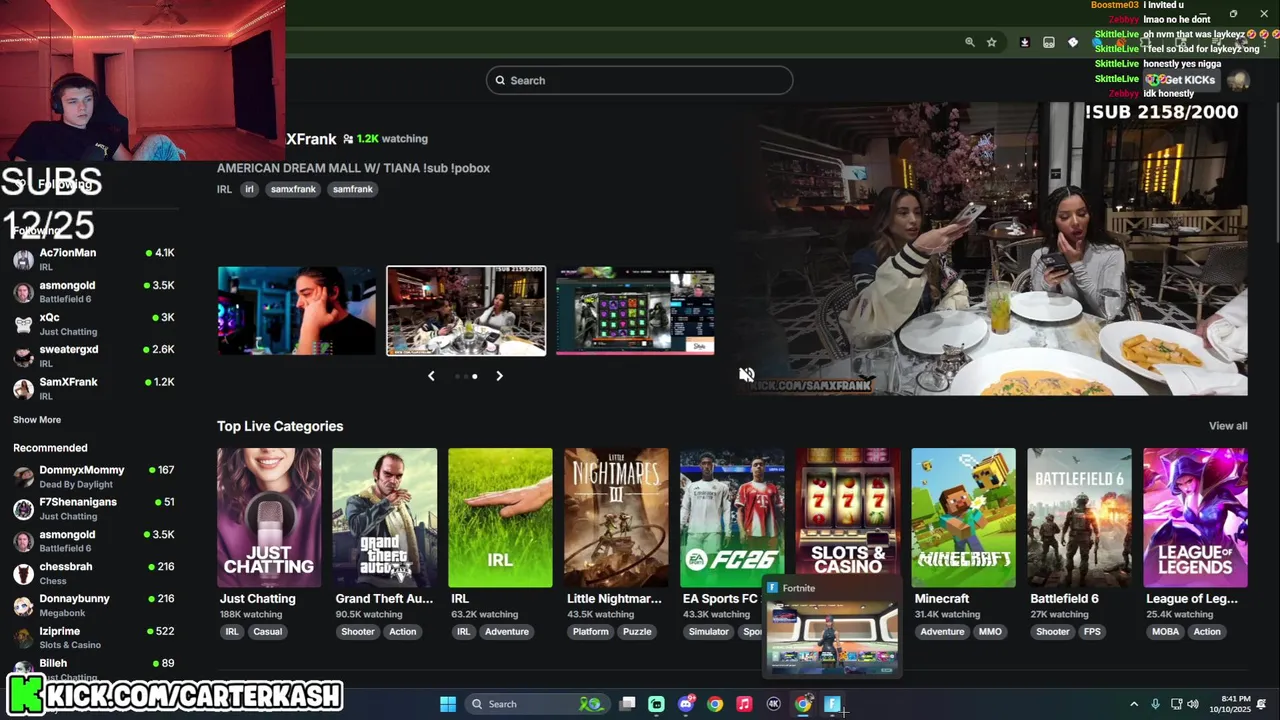
Task: Open the notifications bell icon
Action: tap(1262, 704)
